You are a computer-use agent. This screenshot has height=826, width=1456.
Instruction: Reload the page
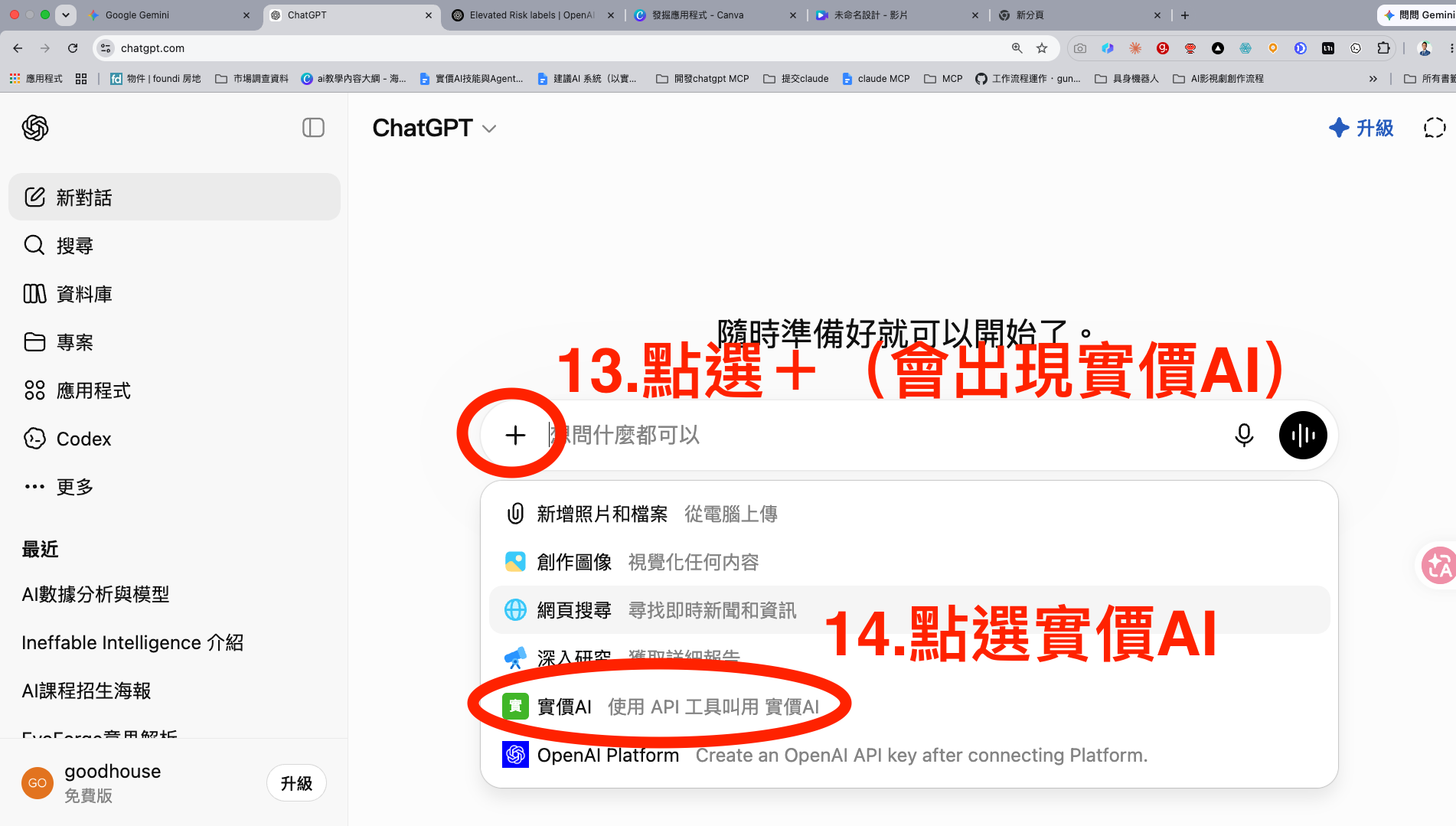[x=73, y=47]
